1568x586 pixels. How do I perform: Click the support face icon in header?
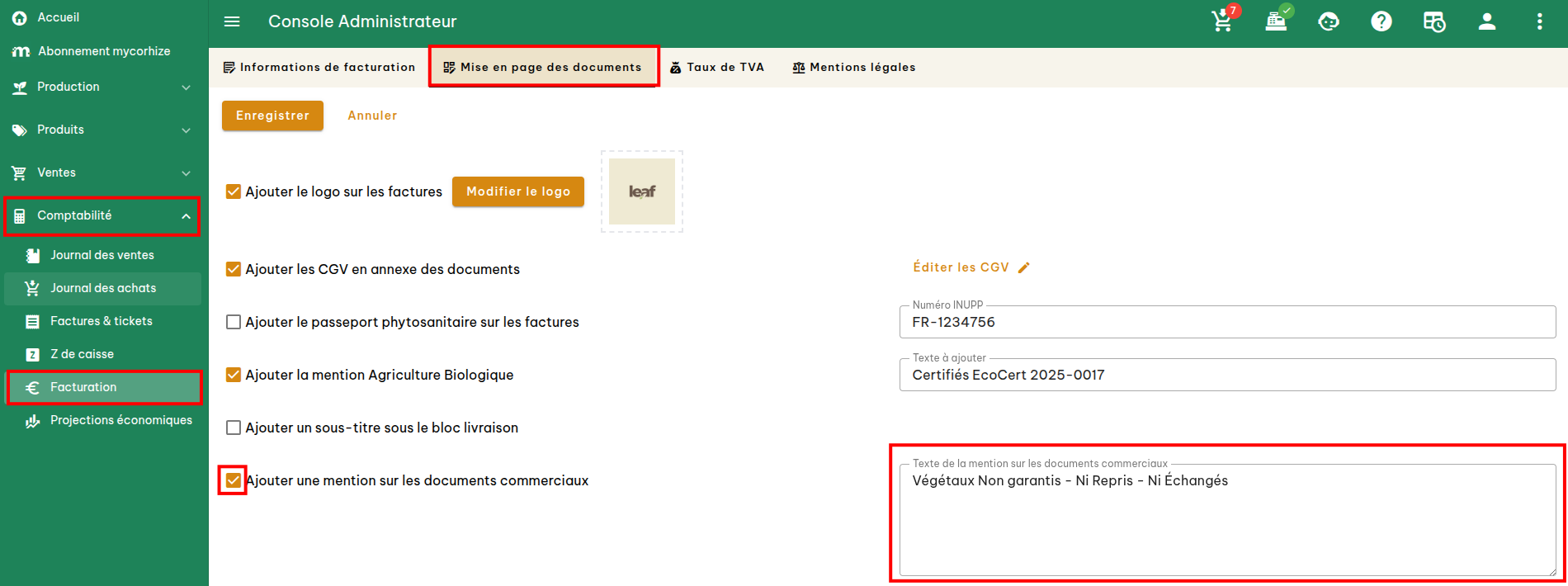(x=1329, y=21)
